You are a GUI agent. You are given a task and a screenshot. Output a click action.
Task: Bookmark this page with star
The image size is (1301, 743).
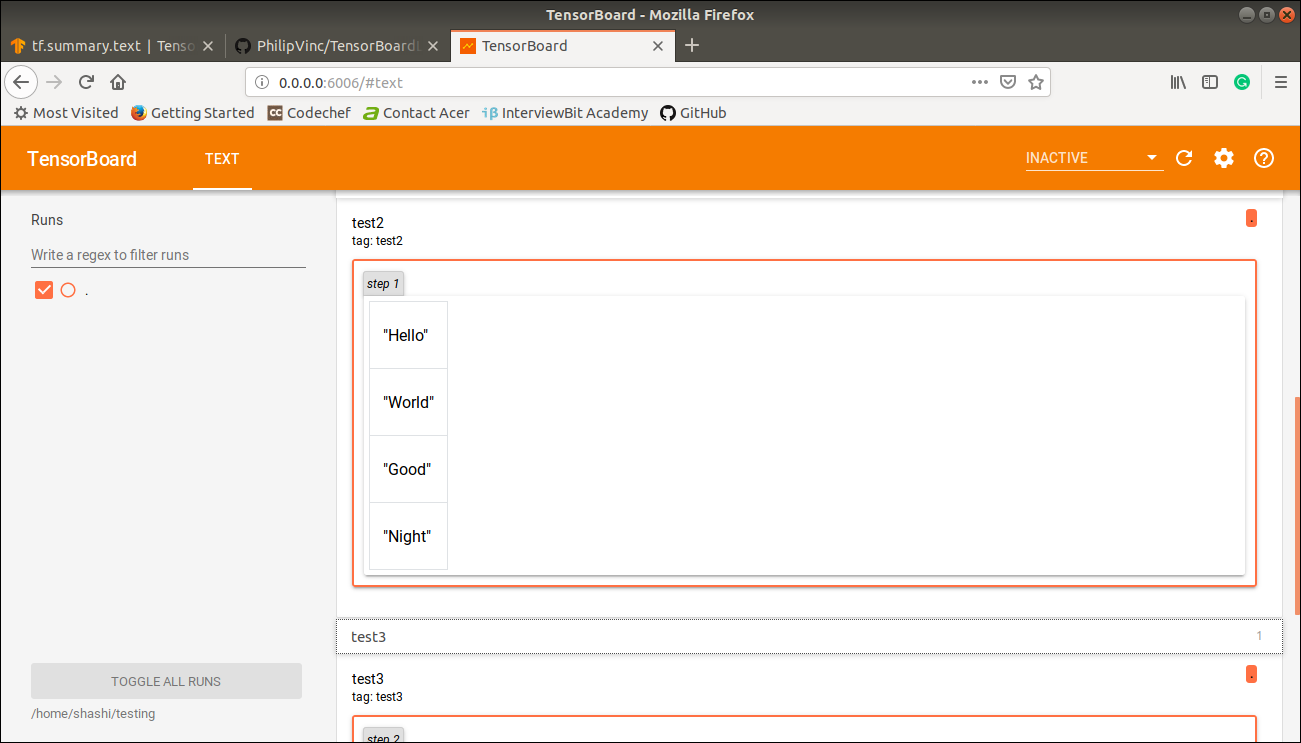point(1036,82)
